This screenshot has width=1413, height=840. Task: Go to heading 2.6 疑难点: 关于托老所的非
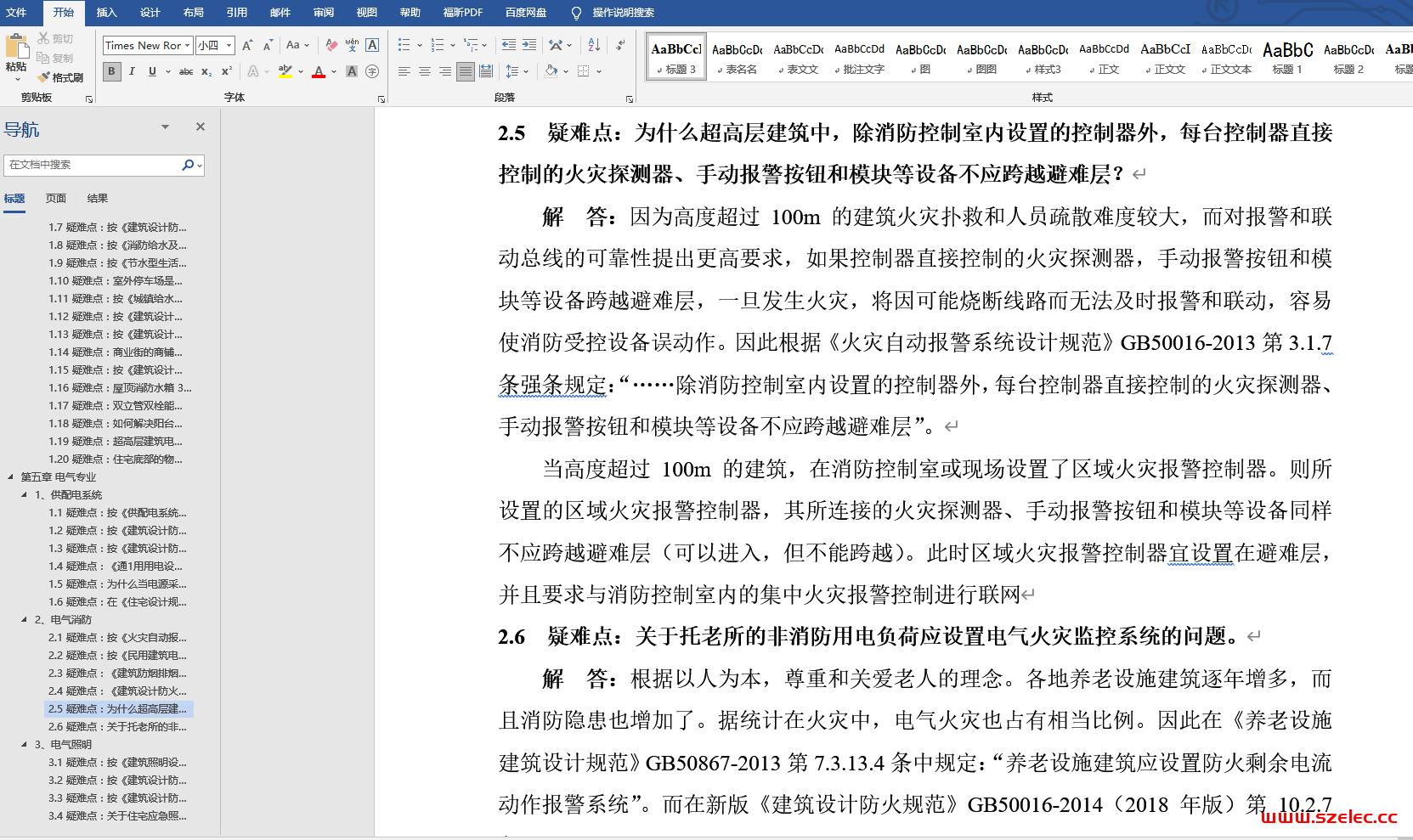coord(117,726)
